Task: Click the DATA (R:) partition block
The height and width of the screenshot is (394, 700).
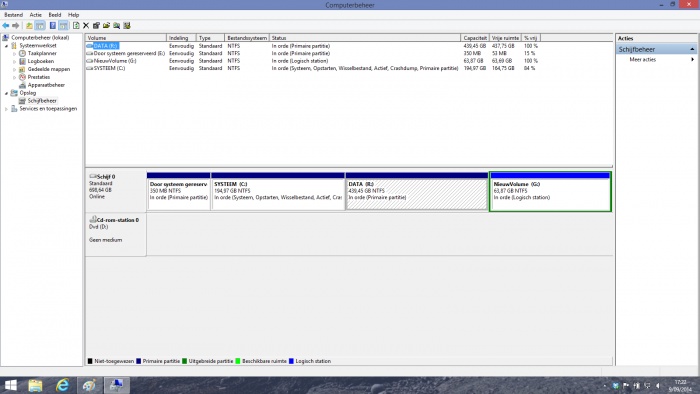Action: coord(417,191)
